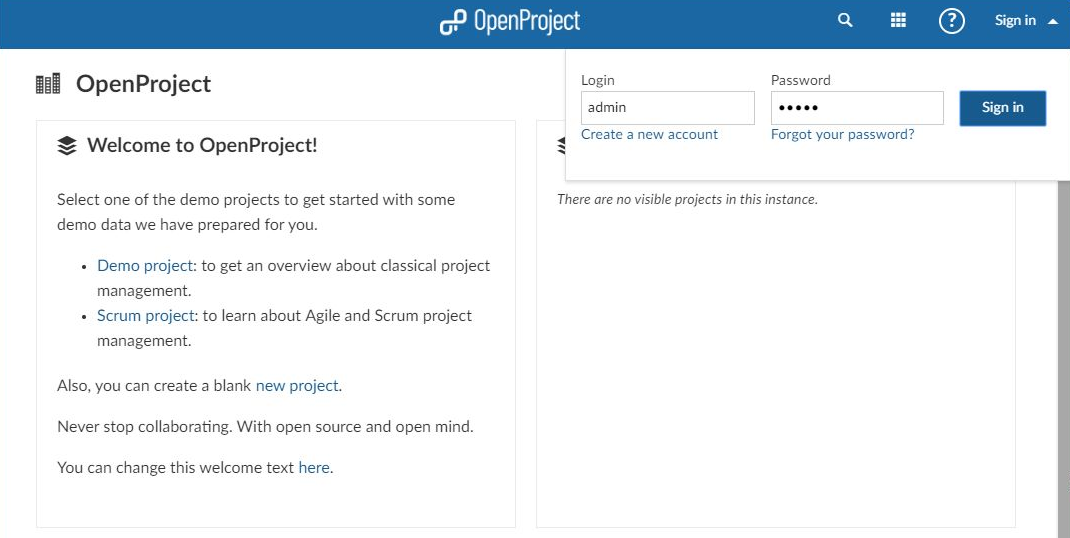Open the modules grid menu icon
The height and width of the screenshot is (538, 1070).
pyautogui.click(x=898, y=21)
